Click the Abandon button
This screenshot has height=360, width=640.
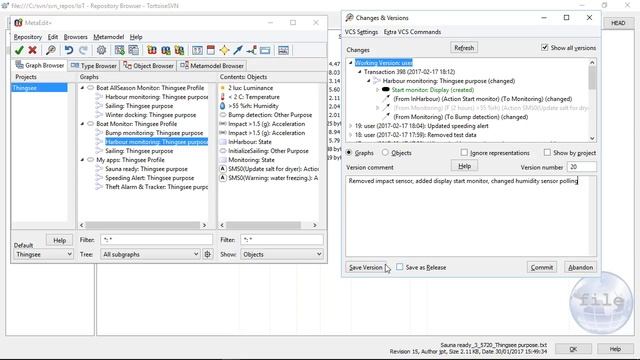tap(580, 267)
